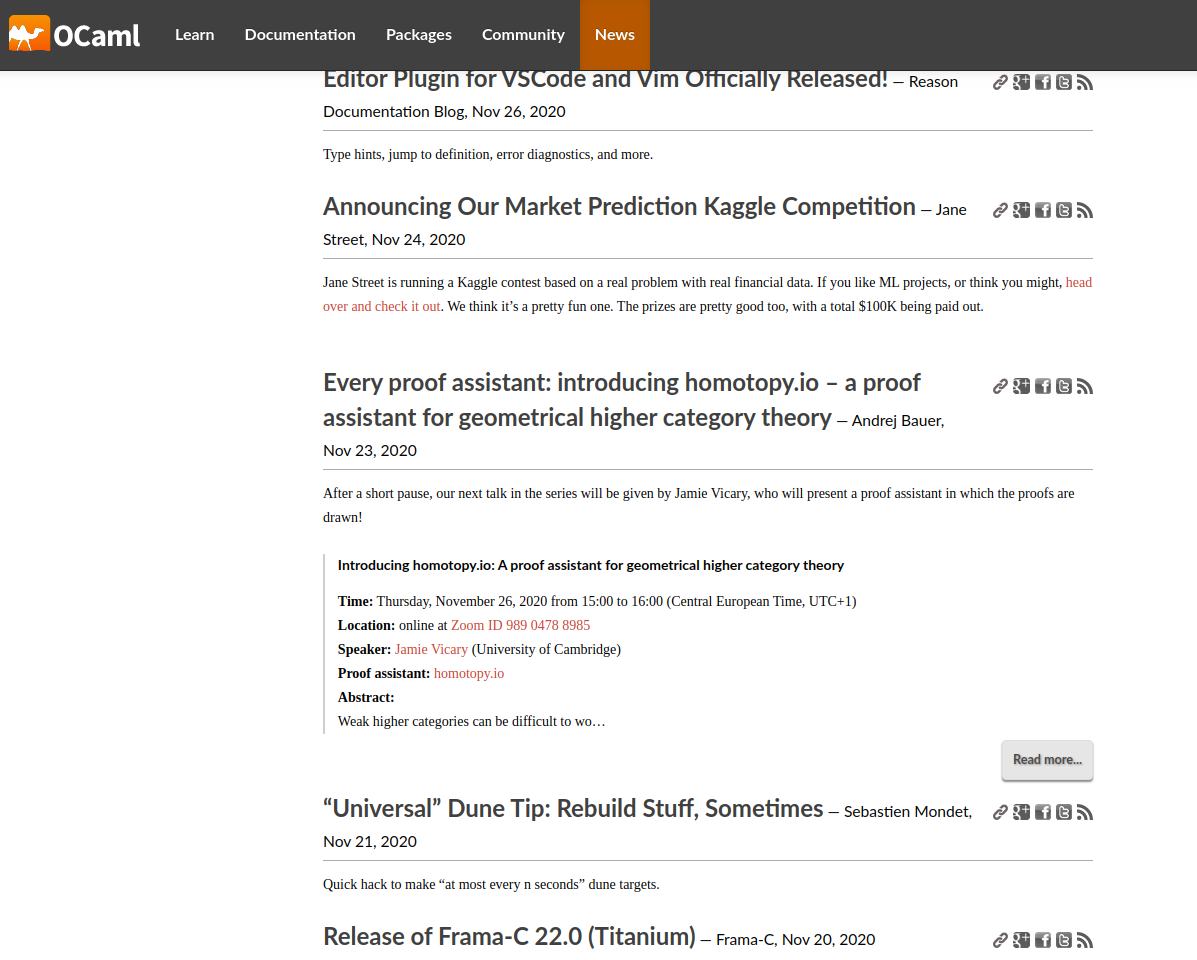Share Editor Plugin post on Facebook
Image resolution: width=1197 pixels, height=960 pixels.
pyautogui.click(x=1043, y=82)
